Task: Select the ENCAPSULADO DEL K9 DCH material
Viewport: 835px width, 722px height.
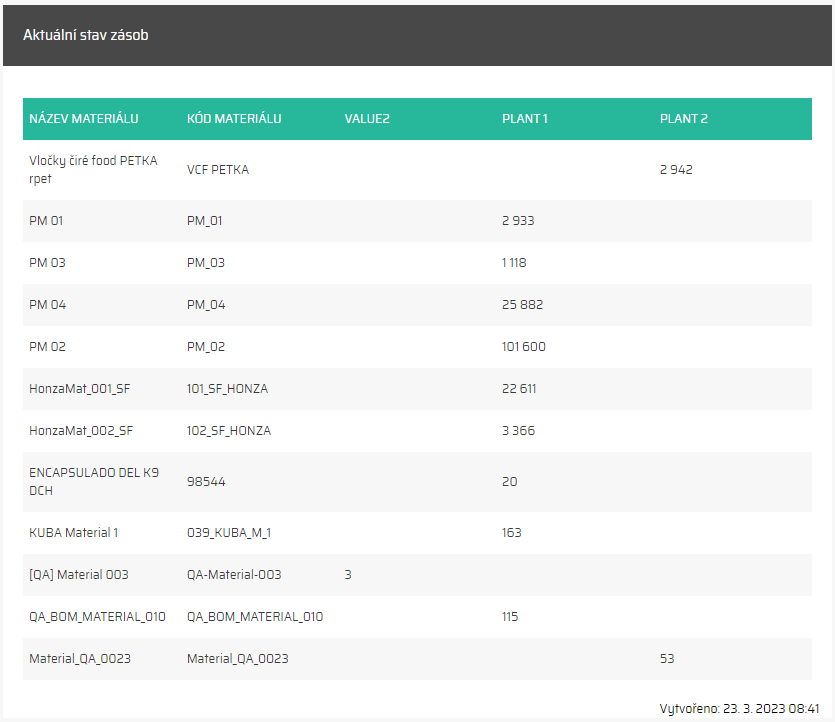Action: [x=93, y=482]
